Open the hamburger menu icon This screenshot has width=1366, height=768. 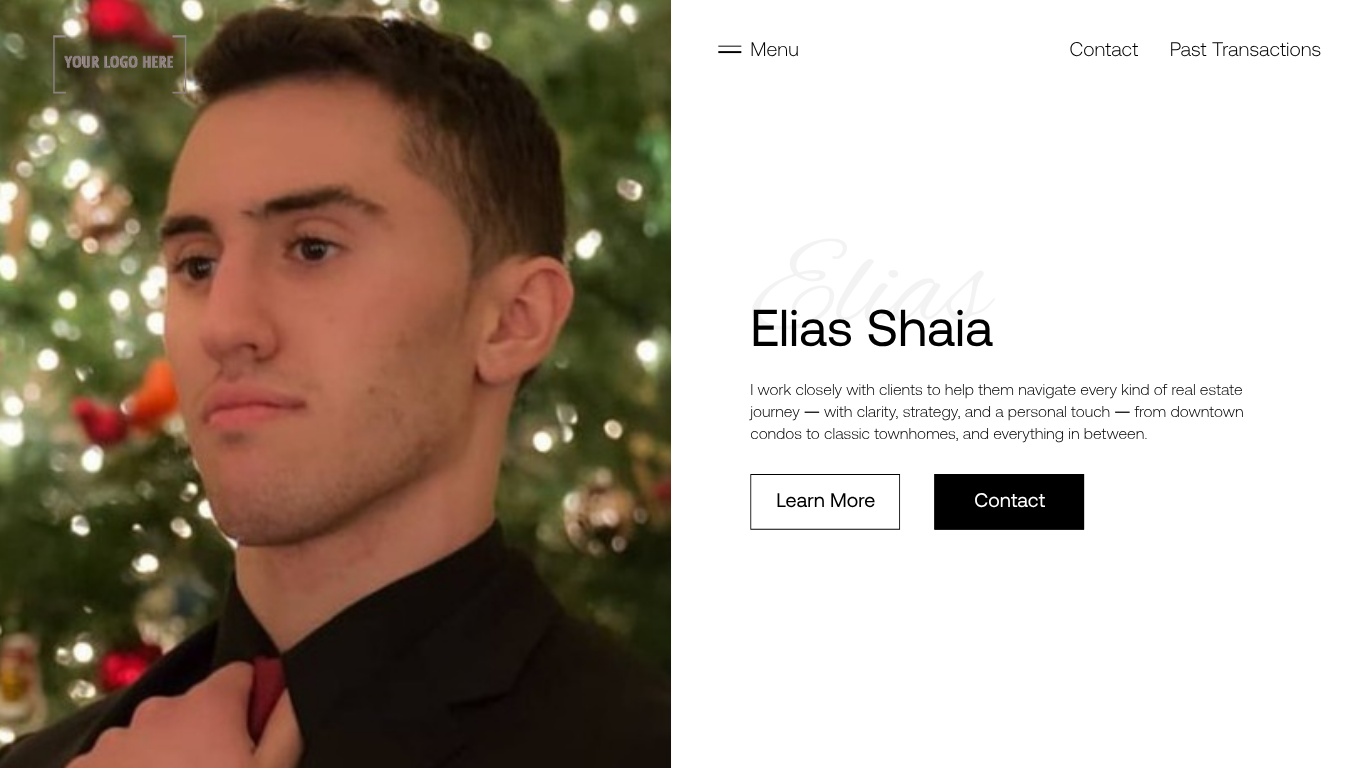pos(729,49)
